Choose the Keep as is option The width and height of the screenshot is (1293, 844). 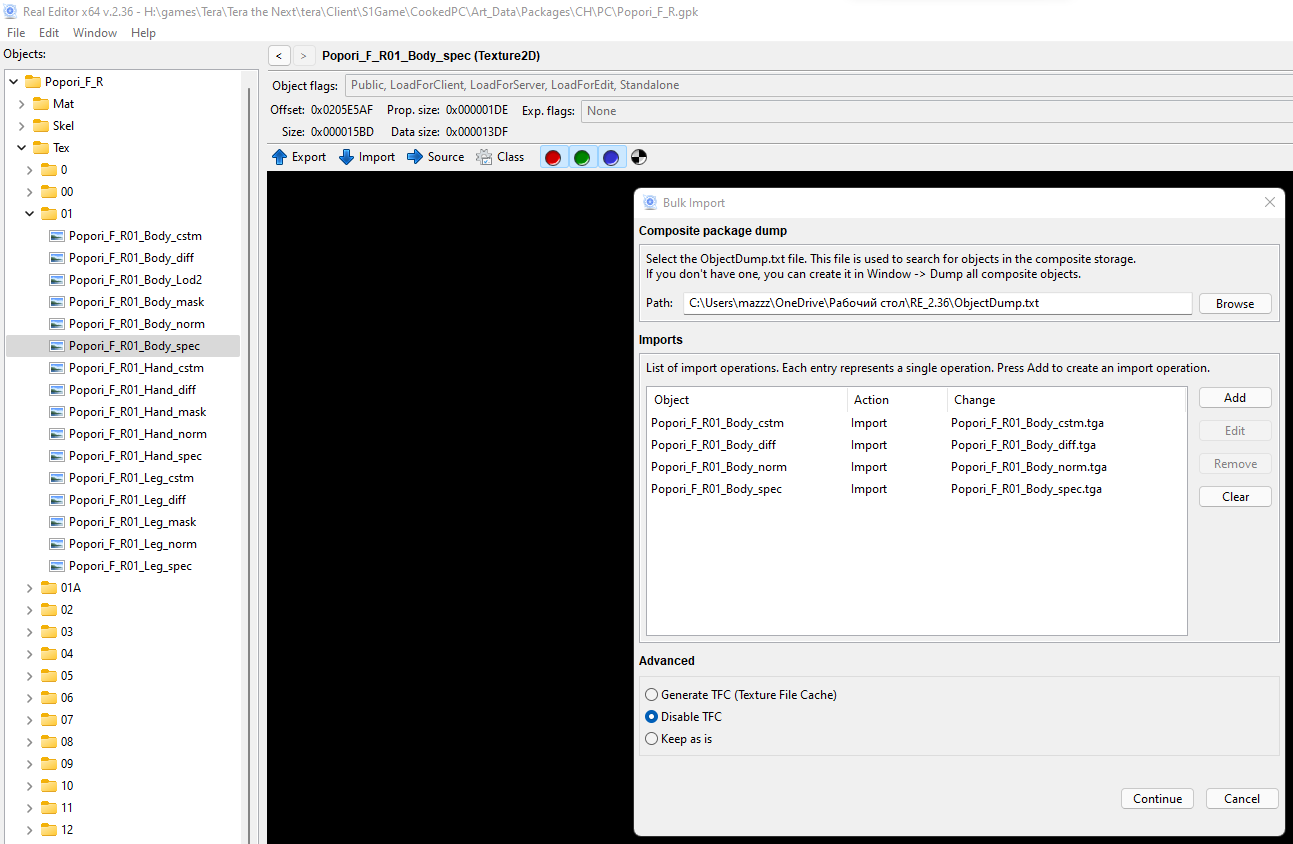[652, 739]
